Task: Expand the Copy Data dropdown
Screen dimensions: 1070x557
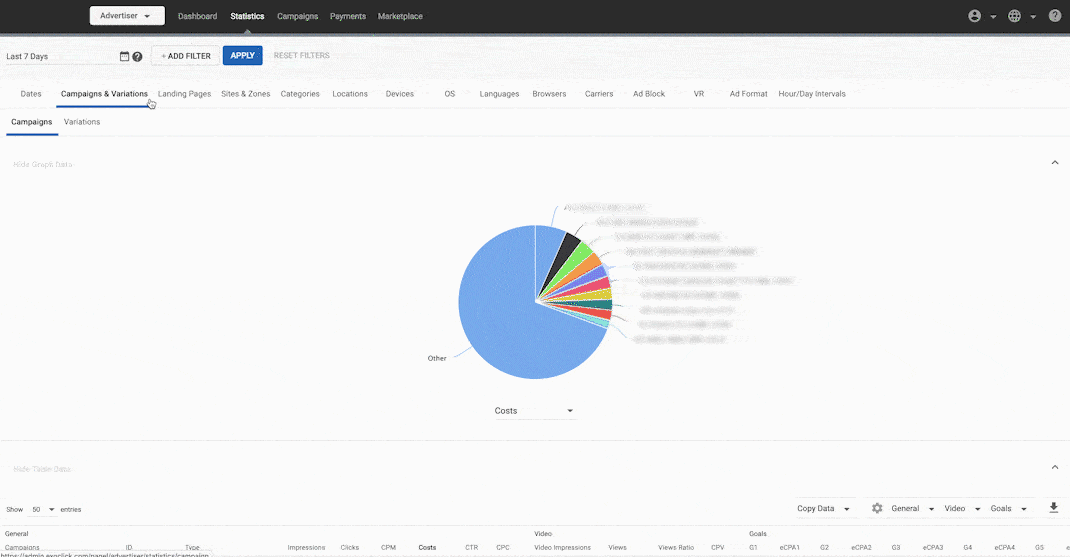Action: coord(823,509)
